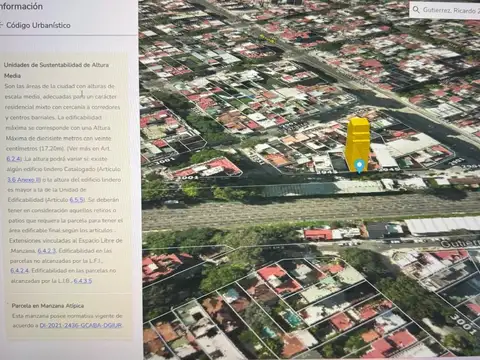Open article link 6.2.4
480x360 pixels.
tap(13, 159)
